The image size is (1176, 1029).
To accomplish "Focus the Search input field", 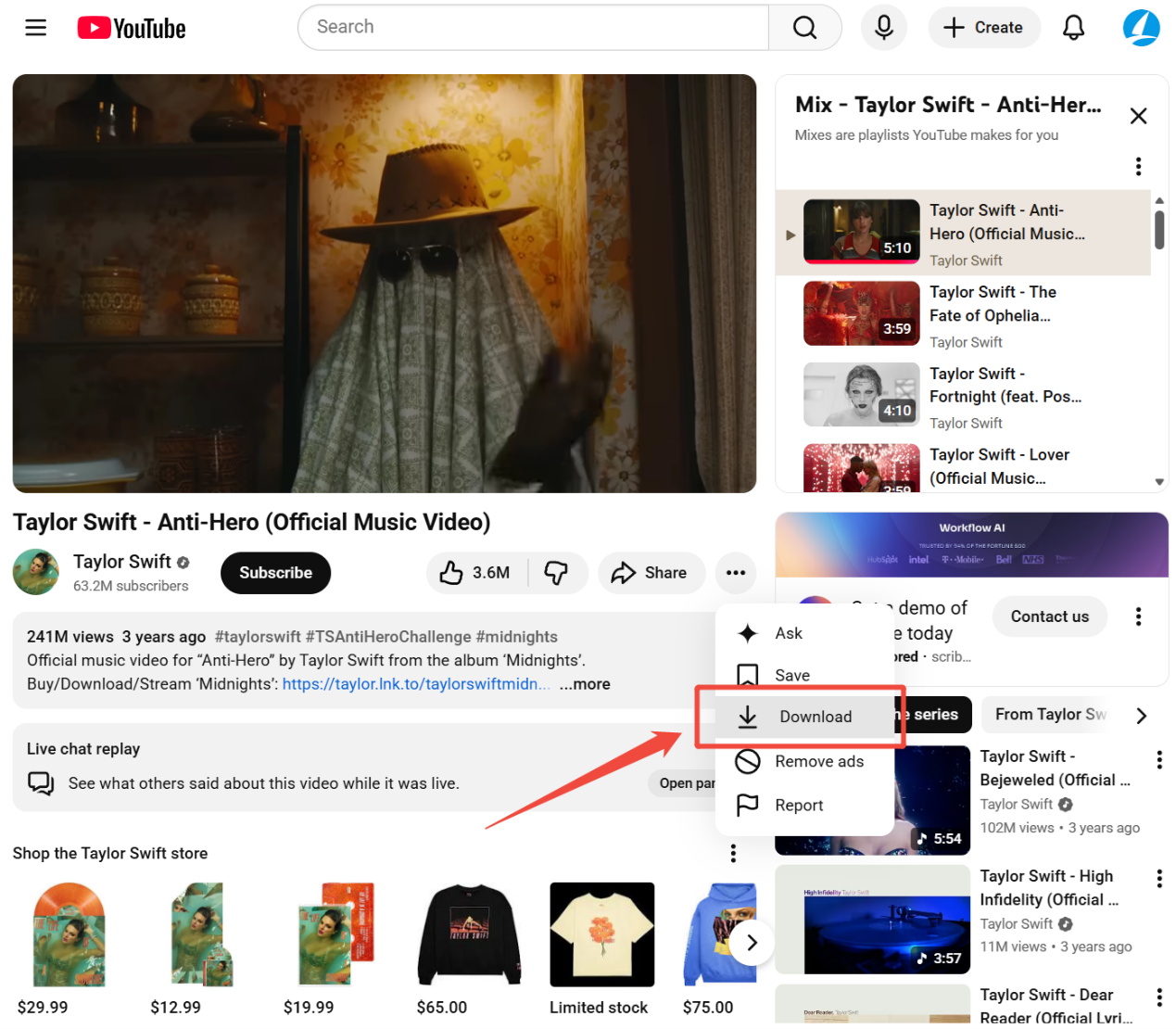I will 533,28.
